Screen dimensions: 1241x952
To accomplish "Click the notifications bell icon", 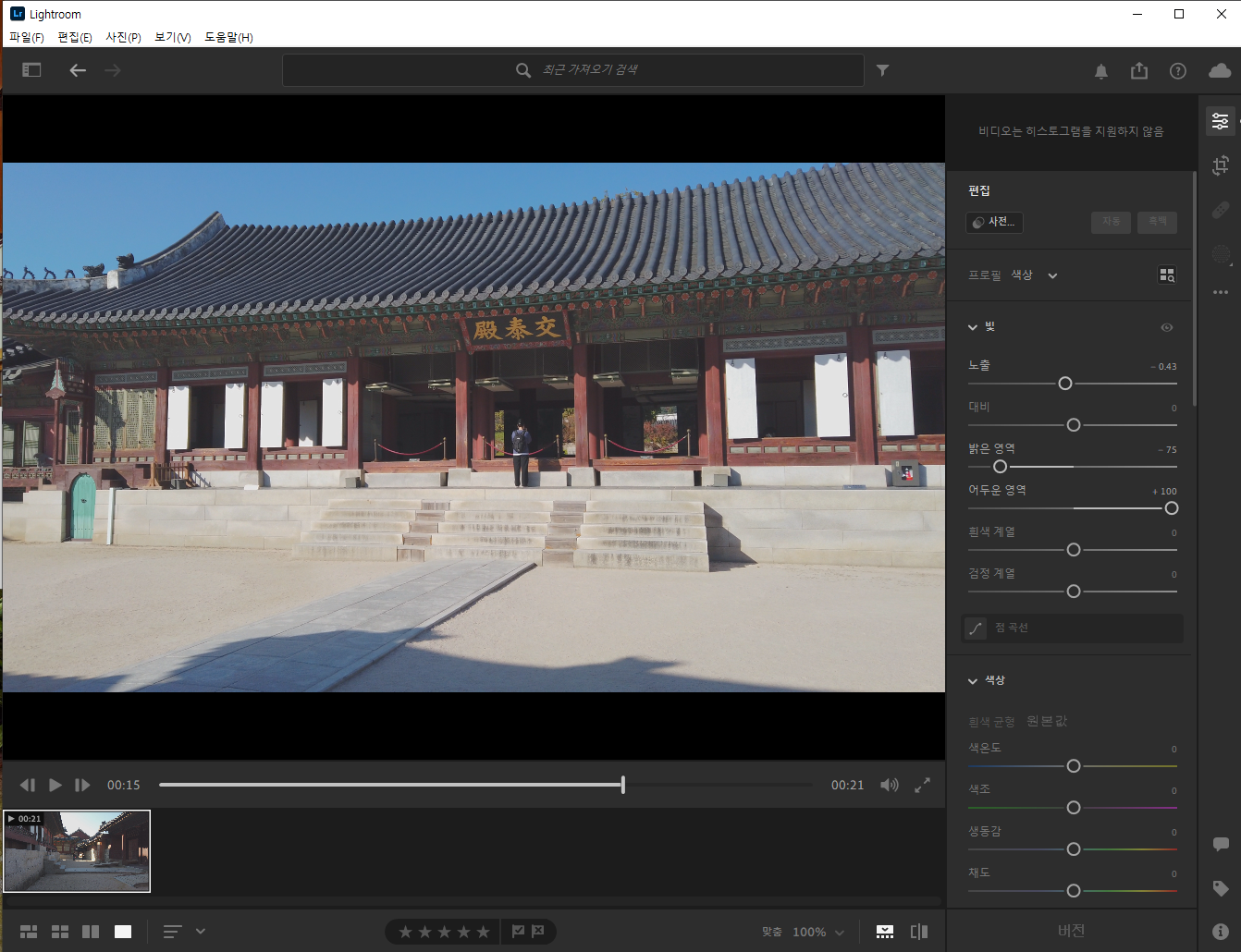I will coord(1101,71).
